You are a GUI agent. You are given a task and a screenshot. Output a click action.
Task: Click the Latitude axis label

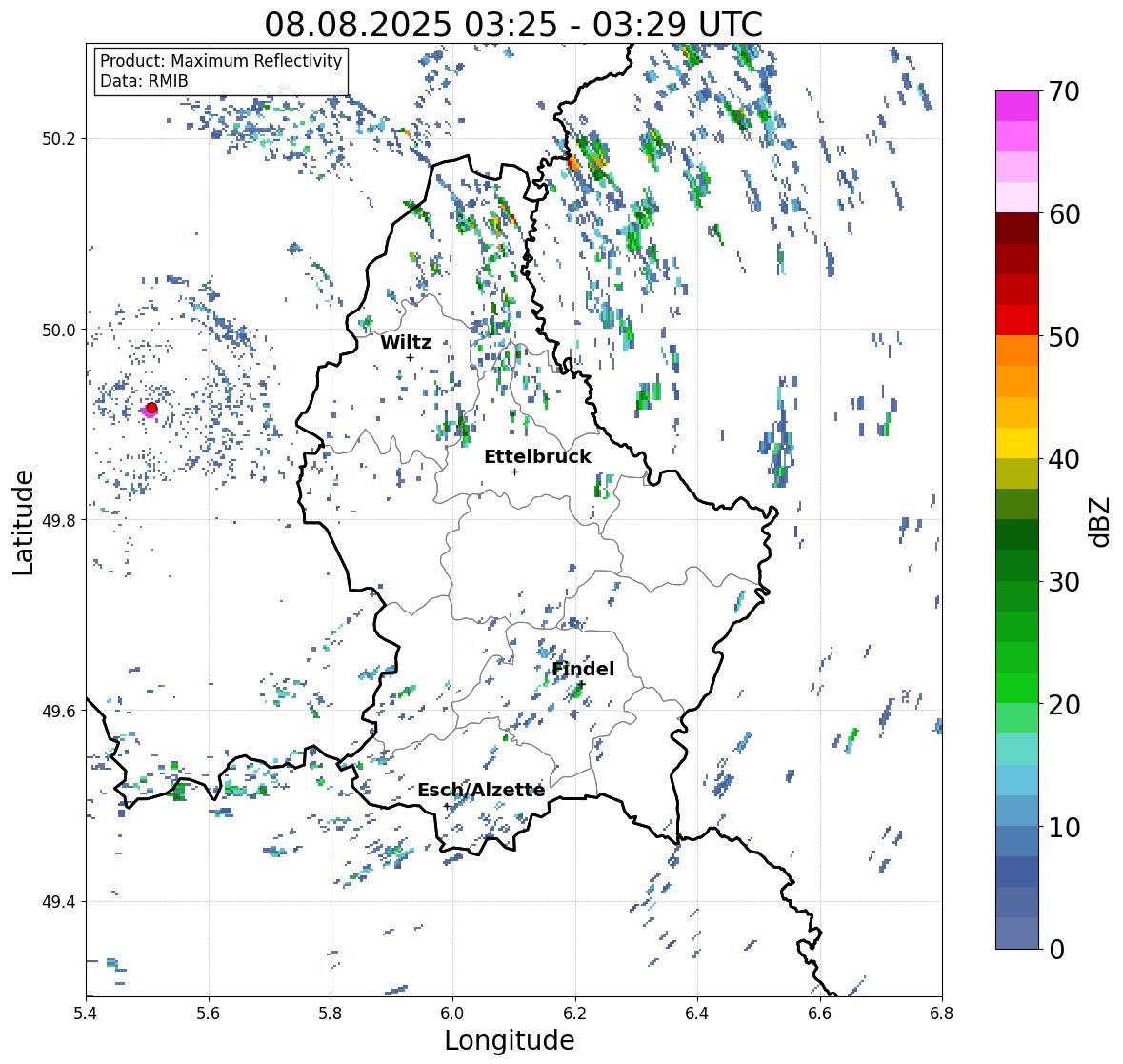point(23,522)
